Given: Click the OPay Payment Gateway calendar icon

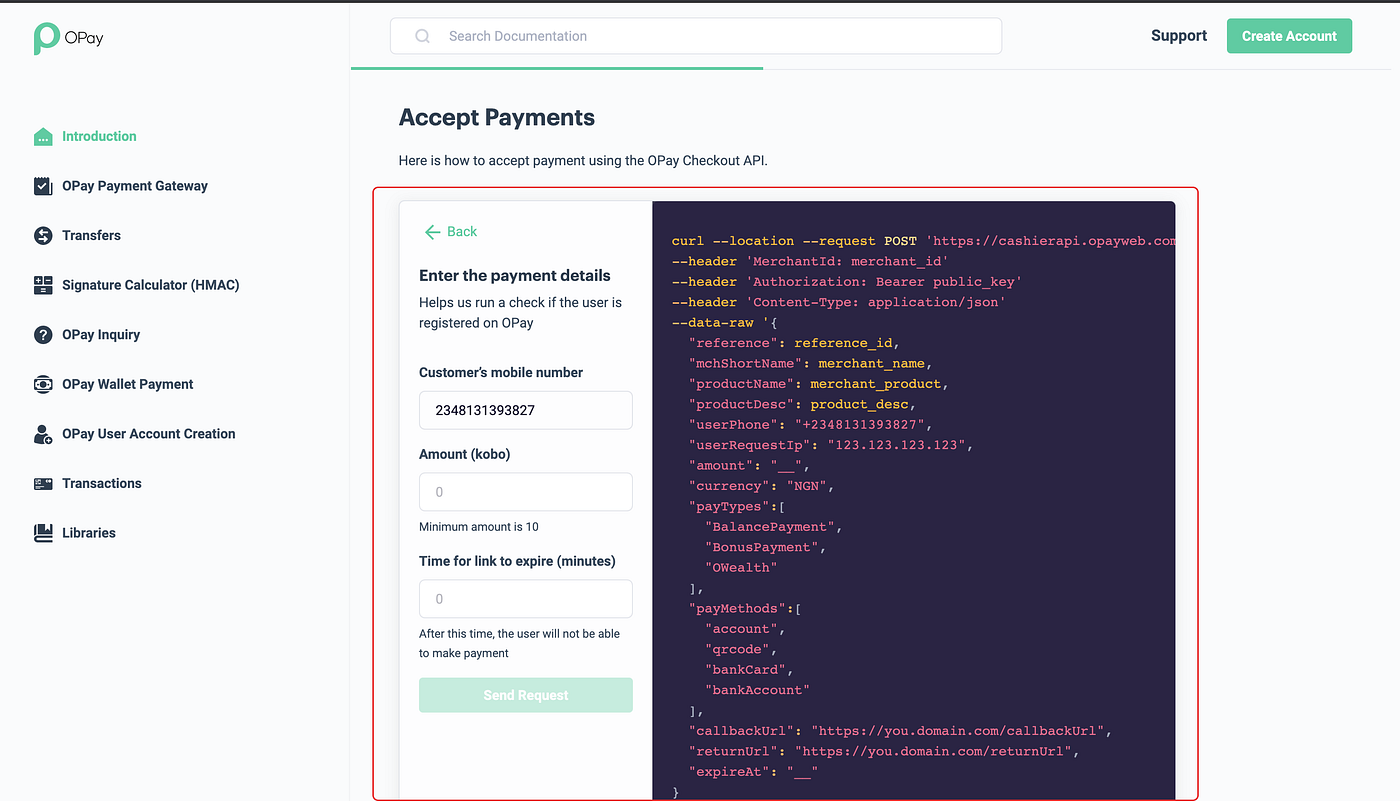Looking at the screenshot, I should click(x=43, y=186).
